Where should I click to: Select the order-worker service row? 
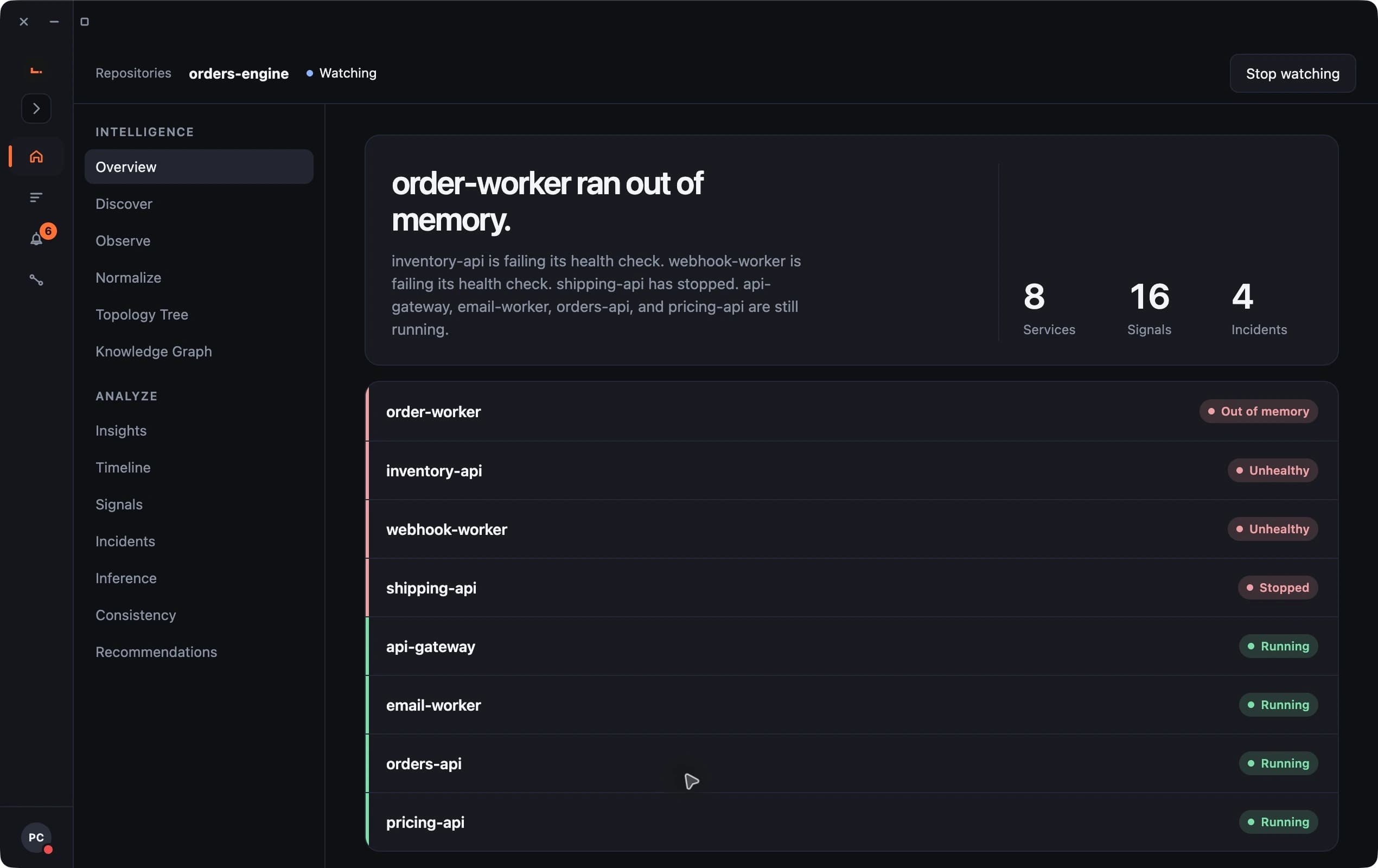coord(852,411)
